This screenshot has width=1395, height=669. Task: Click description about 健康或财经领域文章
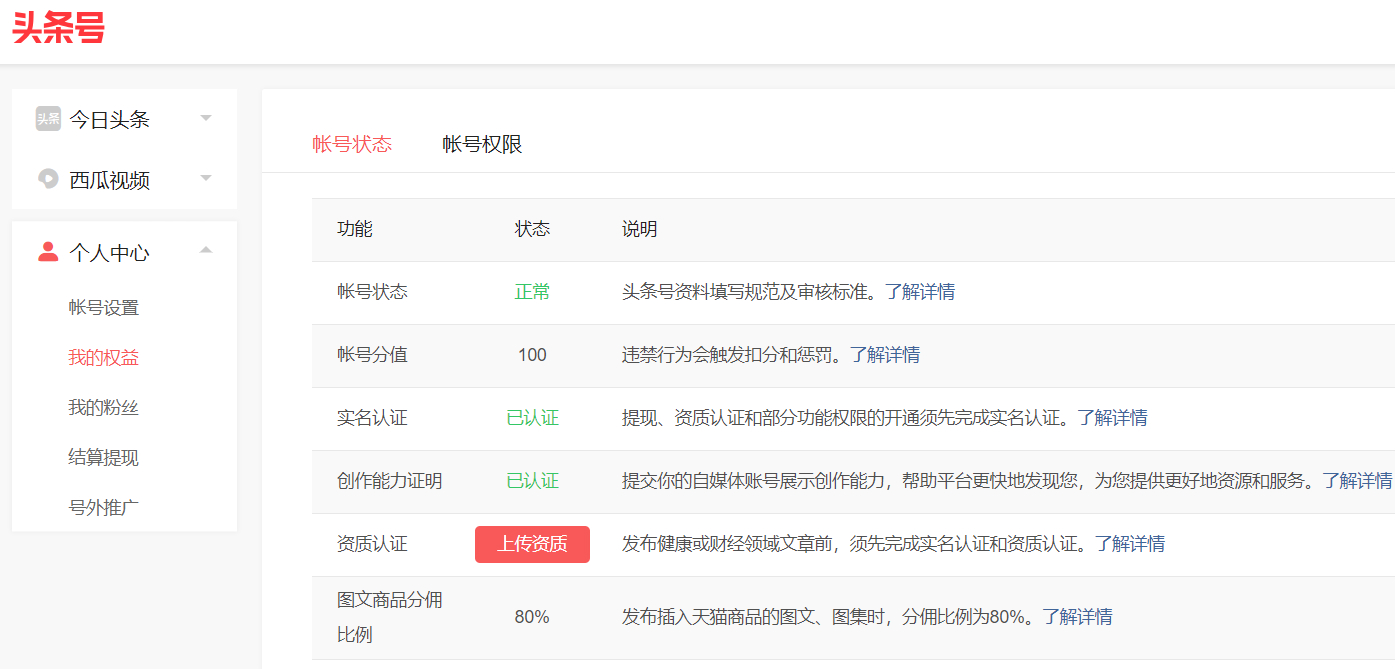click(858, 544)
